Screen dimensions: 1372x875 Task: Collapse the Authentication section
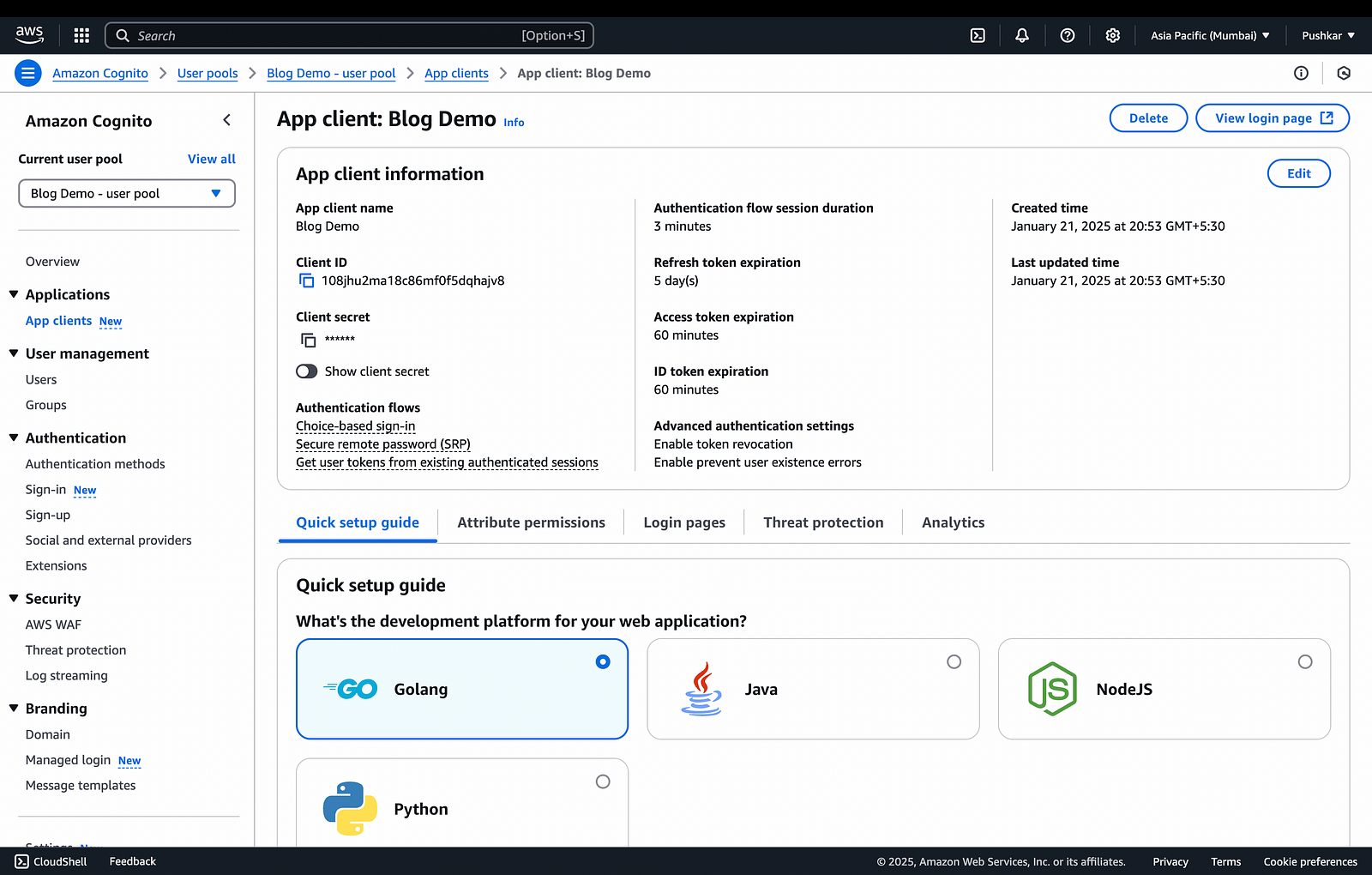coord(14,437)
